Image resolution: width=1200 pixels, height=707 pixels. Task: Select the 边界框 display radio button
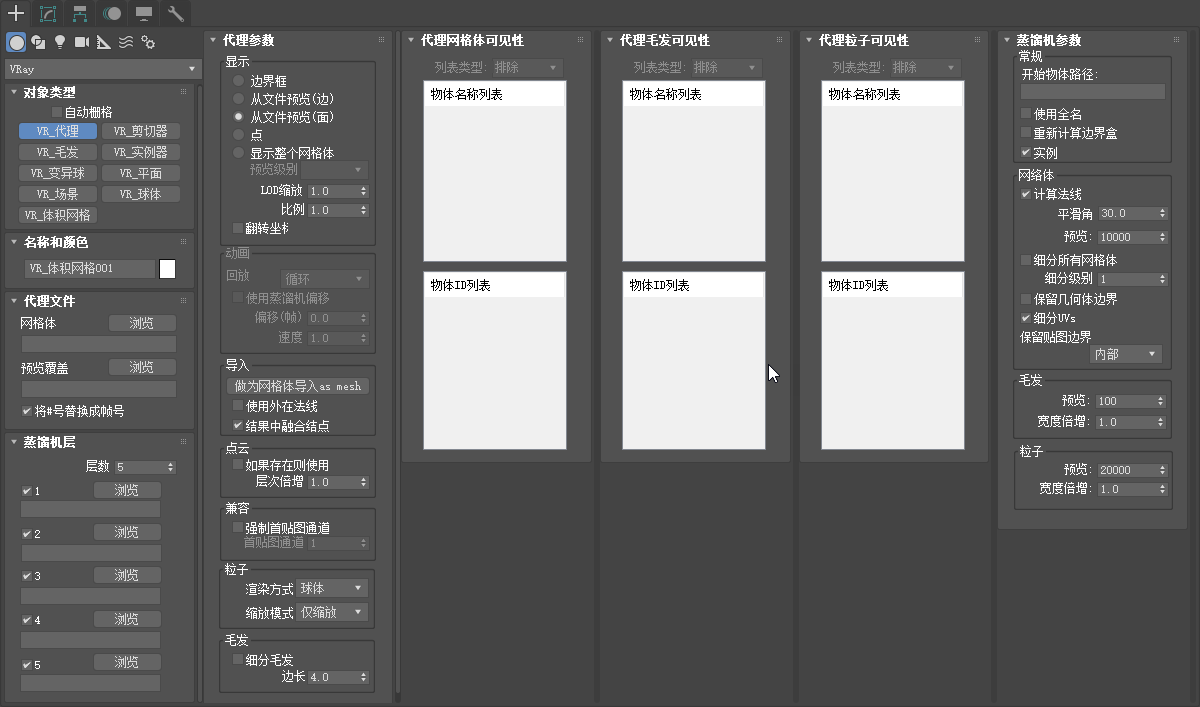(238, 80)
